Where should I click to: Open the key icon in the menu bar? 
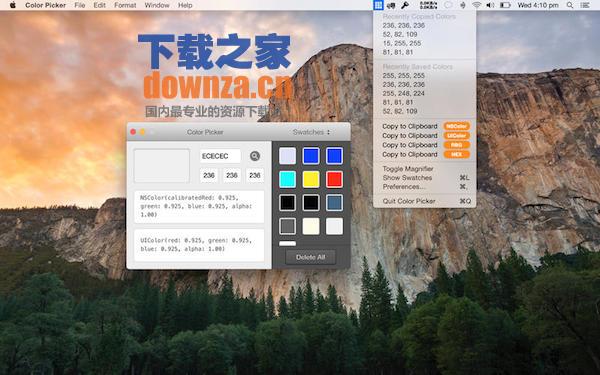pos(405,5)
